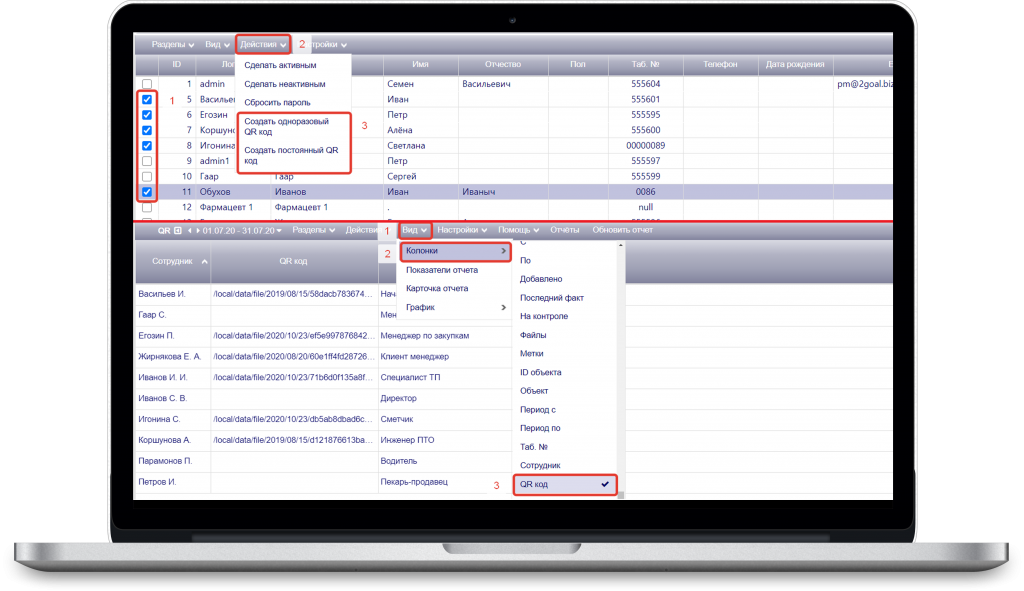This screenshot has height=591, width=1024.
Task: Open the Вид dropdown in QR report toolbar
Action: point(415,230)
